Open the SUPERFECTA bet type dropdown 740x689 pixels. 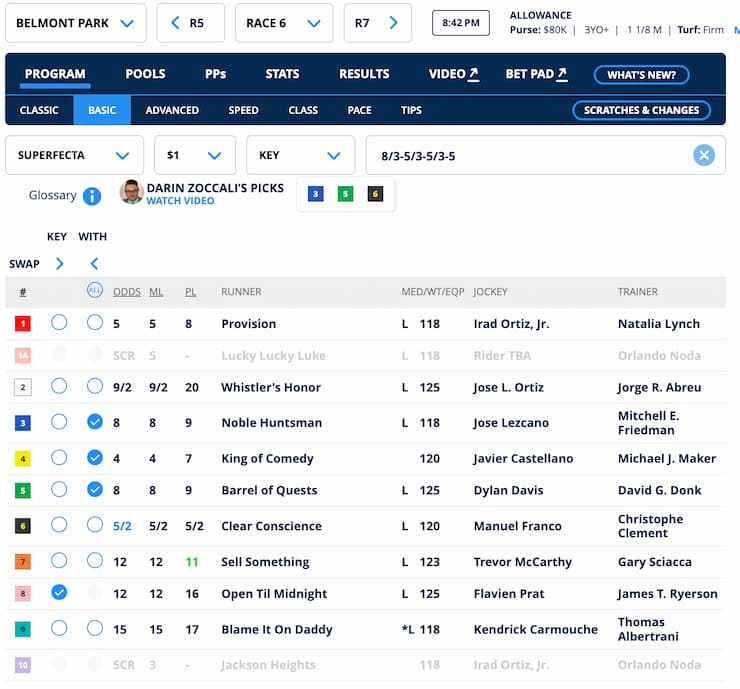point(74,155)
